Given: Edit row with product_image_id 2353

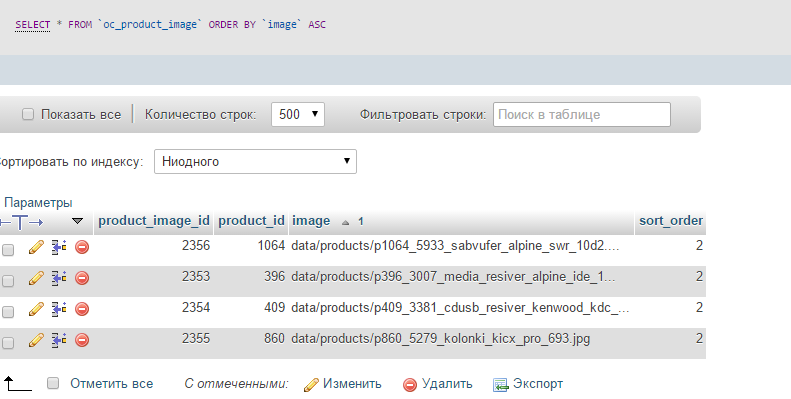Looking at the screenshot, I should point(36,278).
